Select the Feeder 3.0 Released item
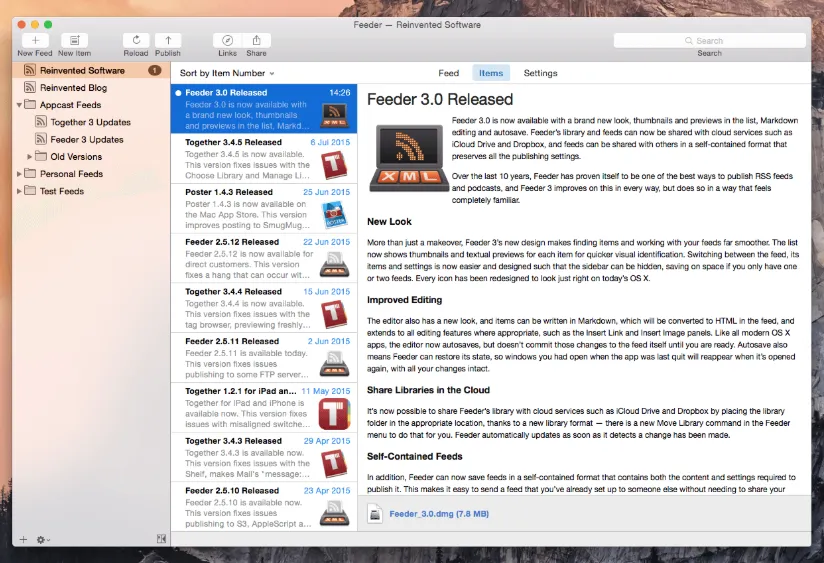This screenshot has width=824, height=563. point(264,108)
